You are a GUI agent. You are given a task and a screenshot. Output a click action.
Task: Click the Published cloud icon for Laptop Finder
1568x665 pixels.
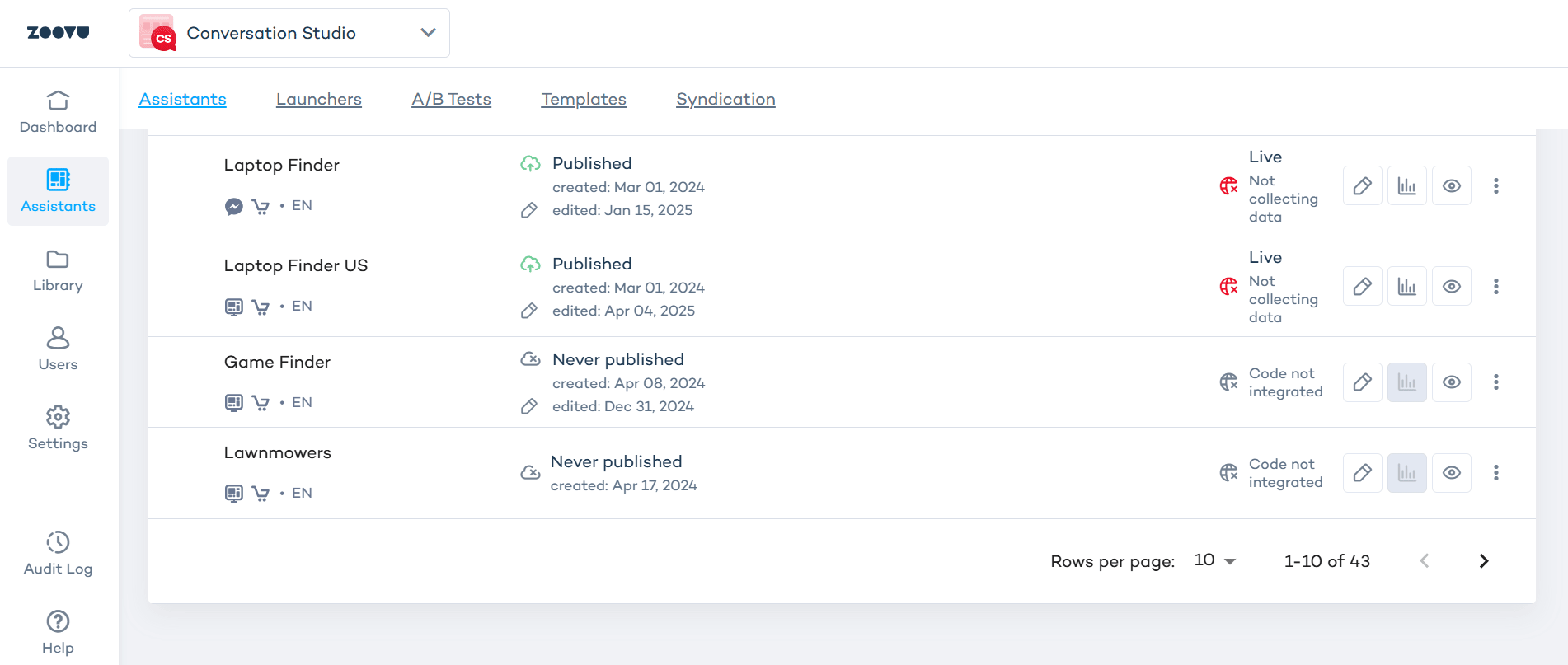point(530,163)
